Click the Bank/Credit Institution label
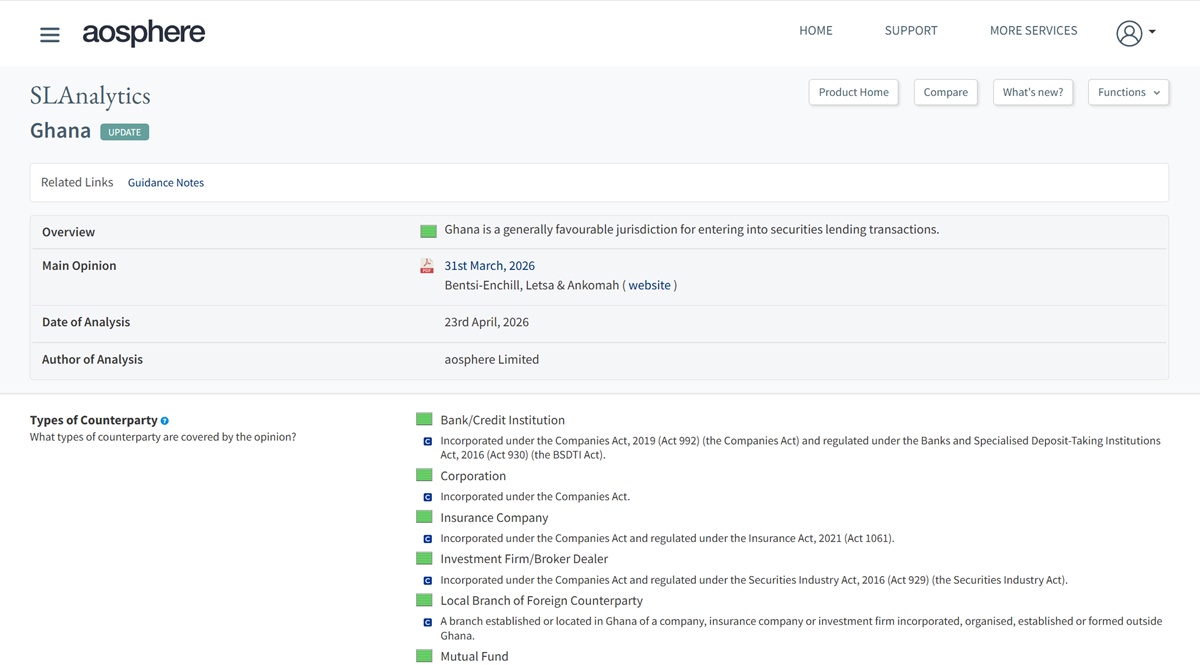The image size is (1200, 665). (x=503, y=420)
